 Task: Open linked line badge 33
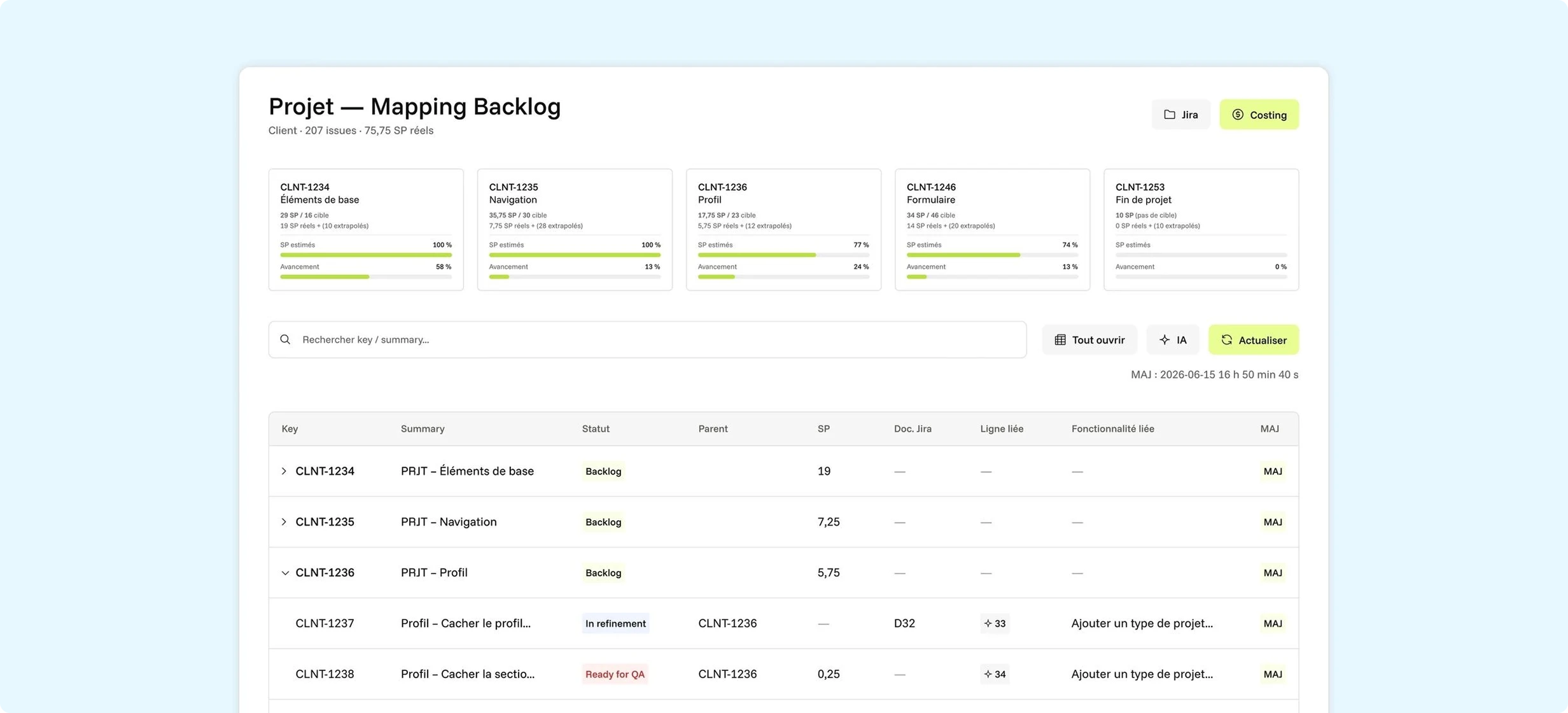coord(995,623)
